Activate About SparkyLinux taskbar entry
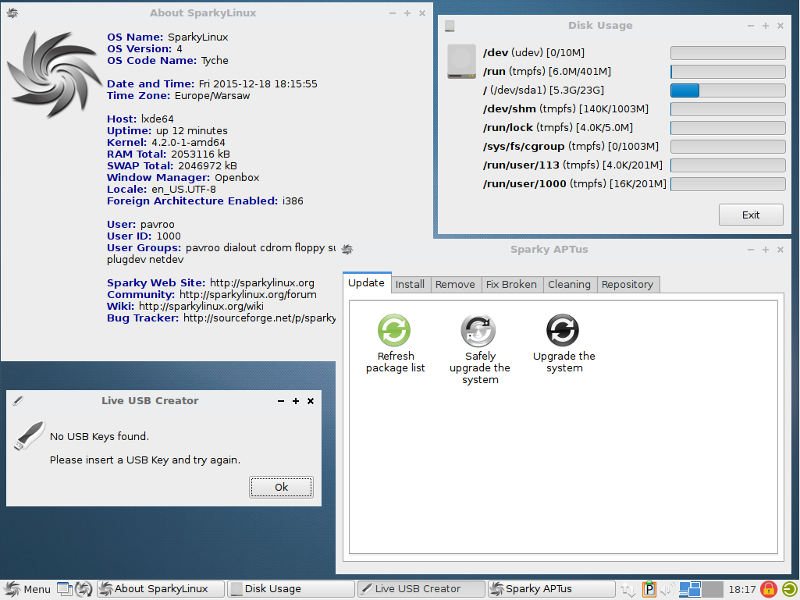This screenshot has height=600, width=800. point(161,589)
